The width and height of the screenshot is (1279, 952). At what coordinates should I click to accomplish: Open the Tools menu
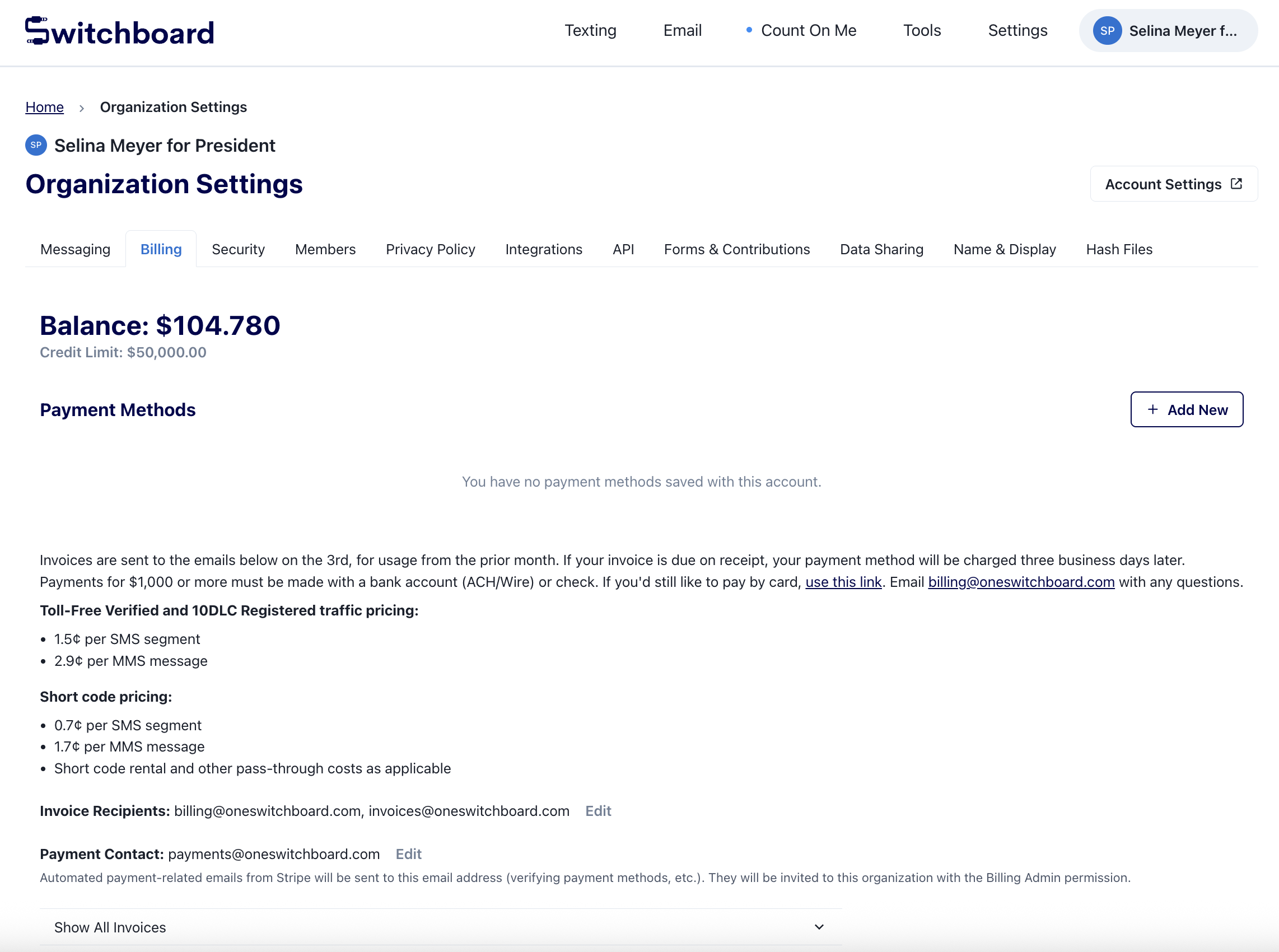(922, 31)
